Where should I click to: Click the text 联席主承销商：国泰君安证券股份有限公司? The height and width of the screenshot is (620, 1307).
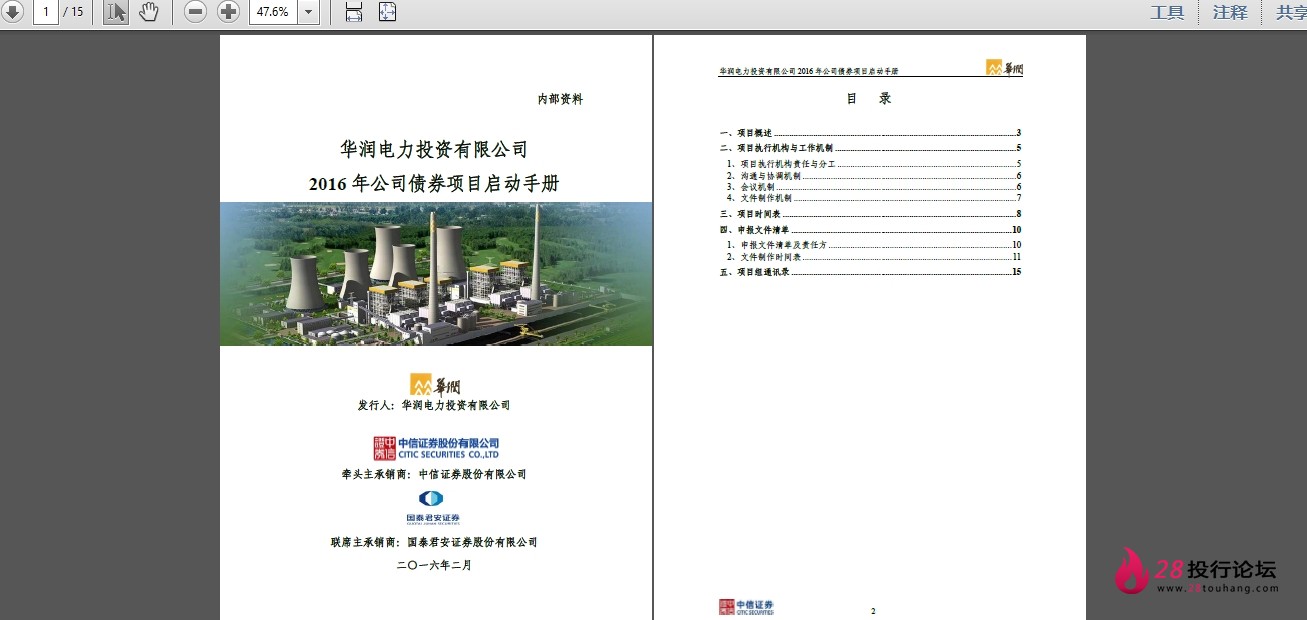point(434,542)
